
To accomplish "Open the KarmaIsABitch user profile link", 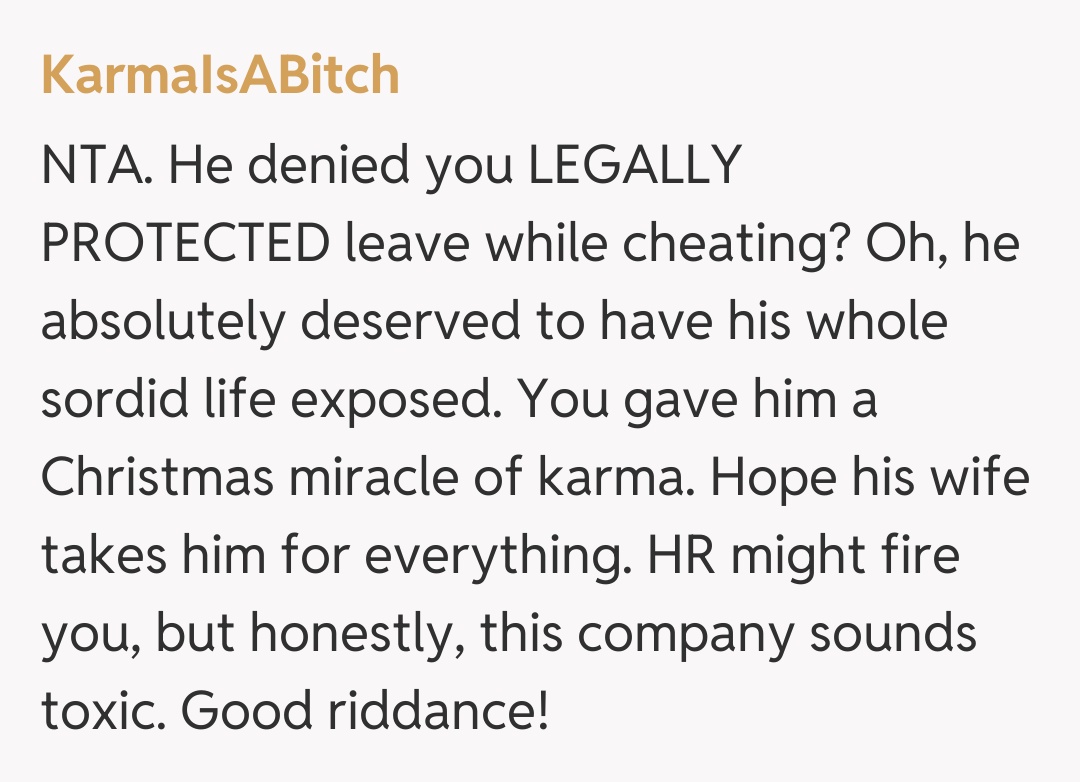I will coord(220,75).
